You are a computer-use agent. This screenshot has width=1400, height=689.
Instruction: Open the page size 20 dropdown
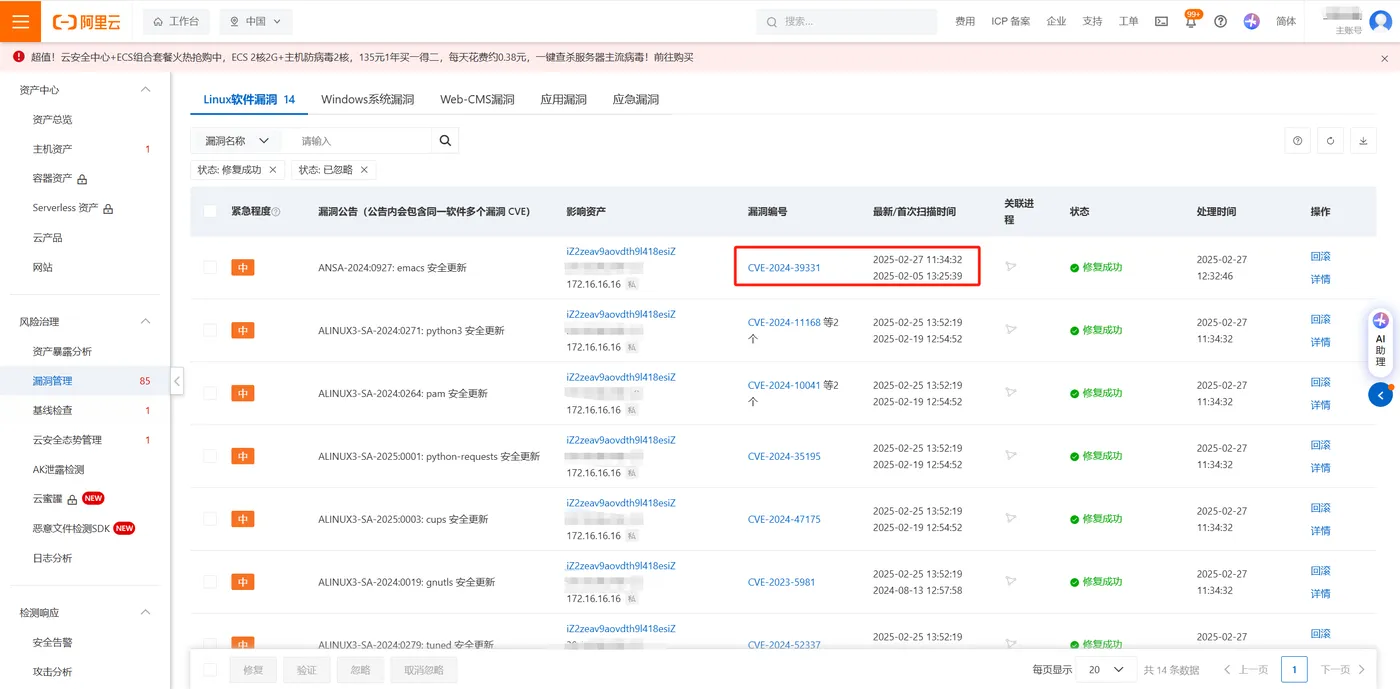pyautogui.click(x=1106, y=669)
